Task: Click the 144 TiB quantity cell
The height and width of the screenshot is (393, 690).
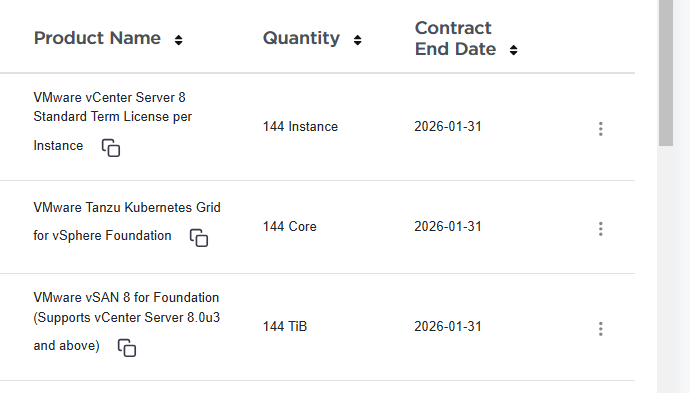Action: 285,327
